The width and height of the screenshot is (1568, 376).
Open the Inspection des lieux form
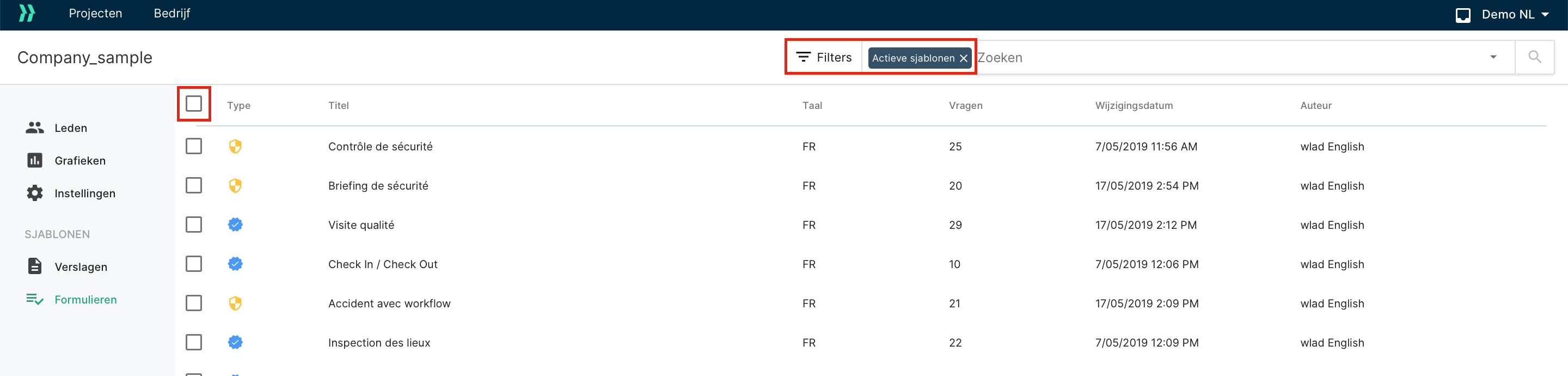pyautogui.click(x=378, y=343)
